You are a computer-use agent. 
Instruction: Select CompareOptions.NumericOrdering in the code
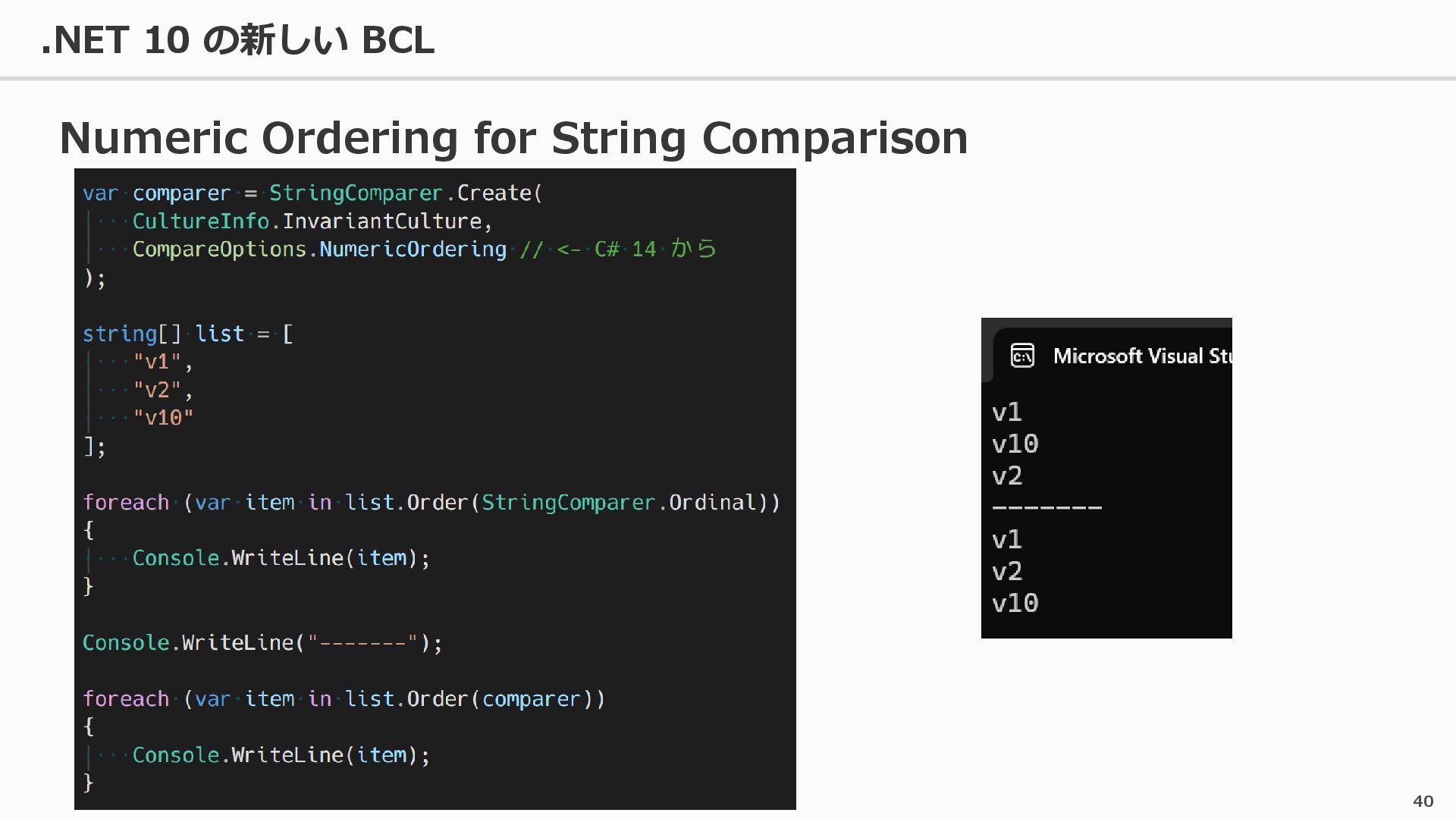pos(319,249)
